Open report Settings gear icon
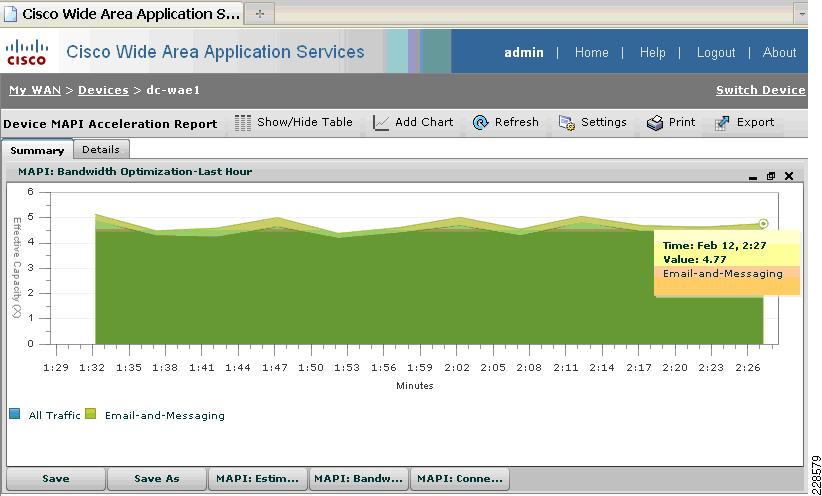 [x=567, y=123]
